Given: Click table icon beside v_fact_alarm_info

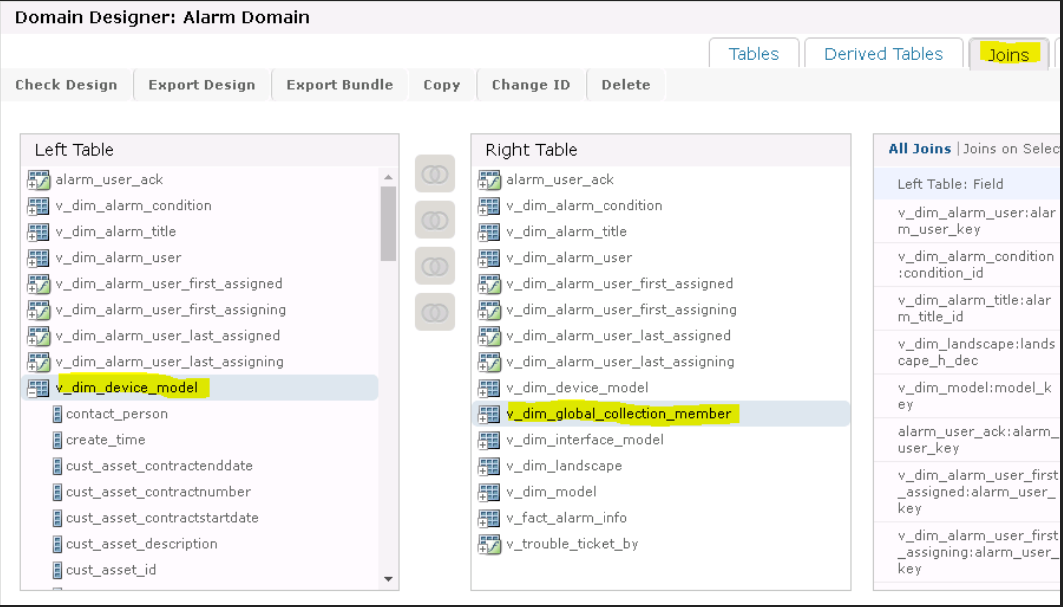Looking at the screenshot, I should [489, 518].
